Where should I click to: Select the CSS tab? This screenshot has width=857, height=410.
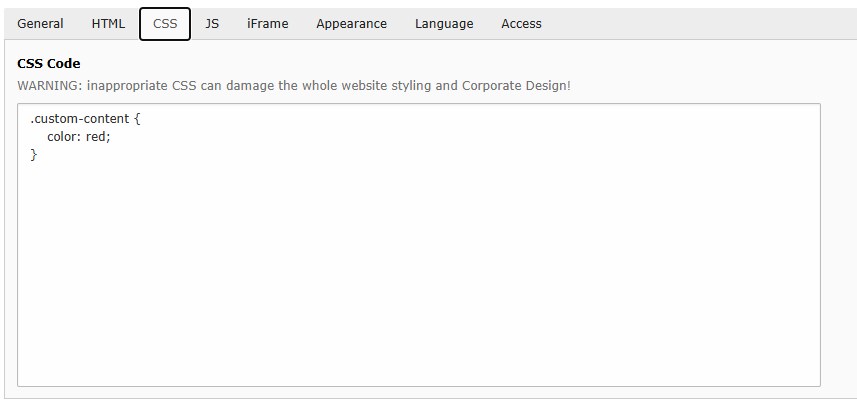click(165, 24)
